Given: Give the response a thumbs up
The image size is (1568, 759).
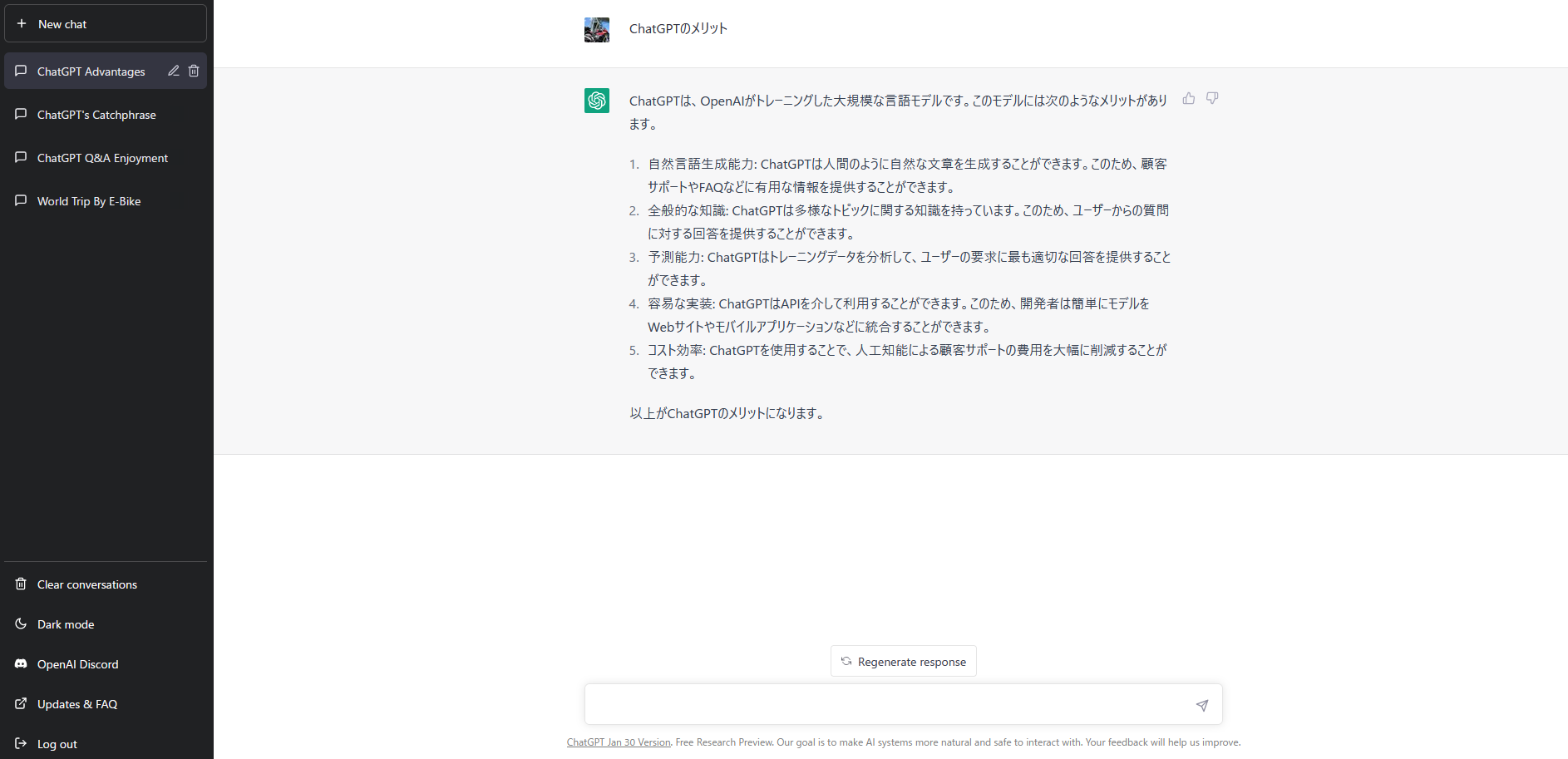Looking at the screenshot, I should [1189, 98].
